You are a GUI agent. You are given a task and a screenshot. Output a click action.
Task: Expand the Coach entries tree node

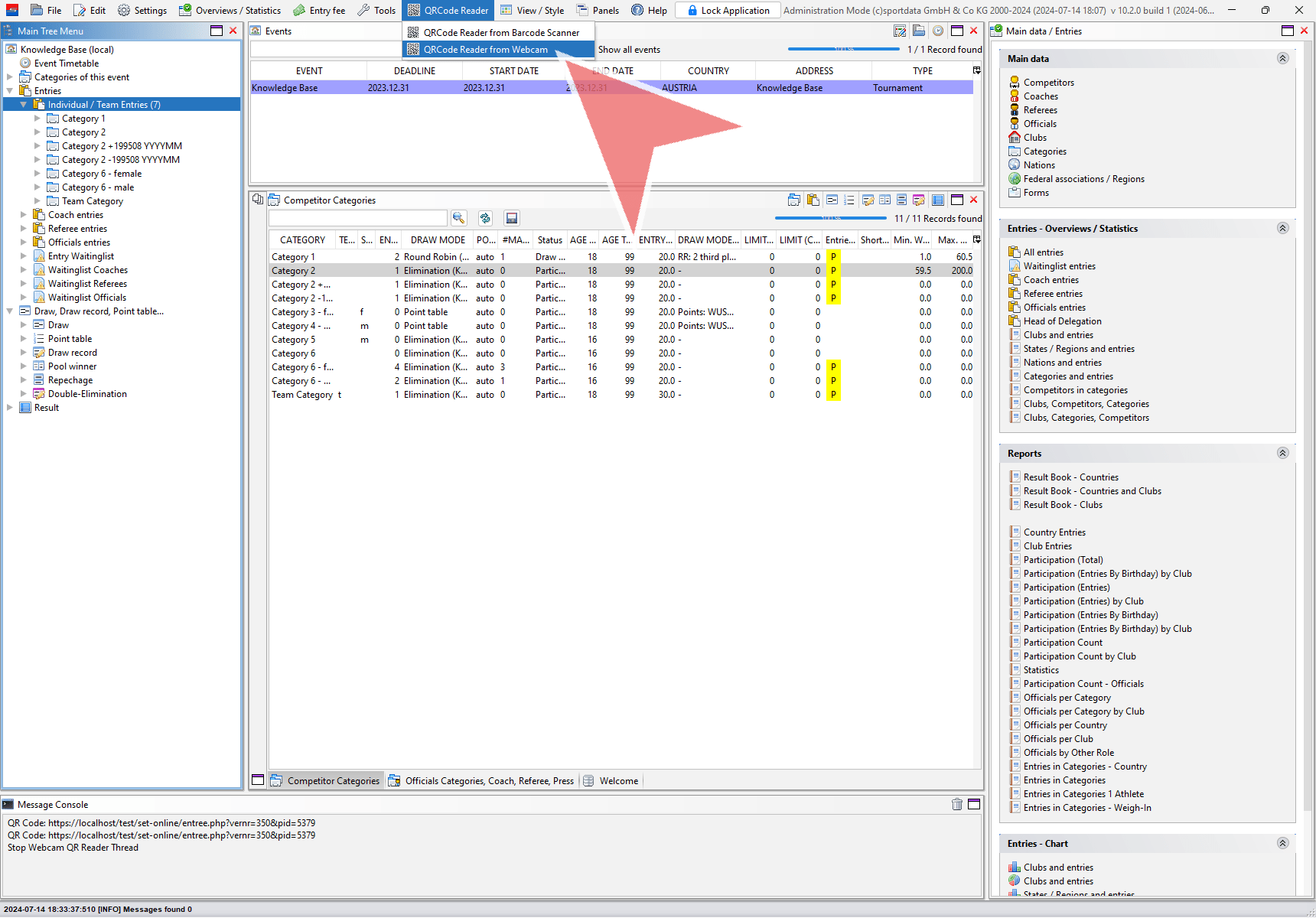(x=23, y=215)
